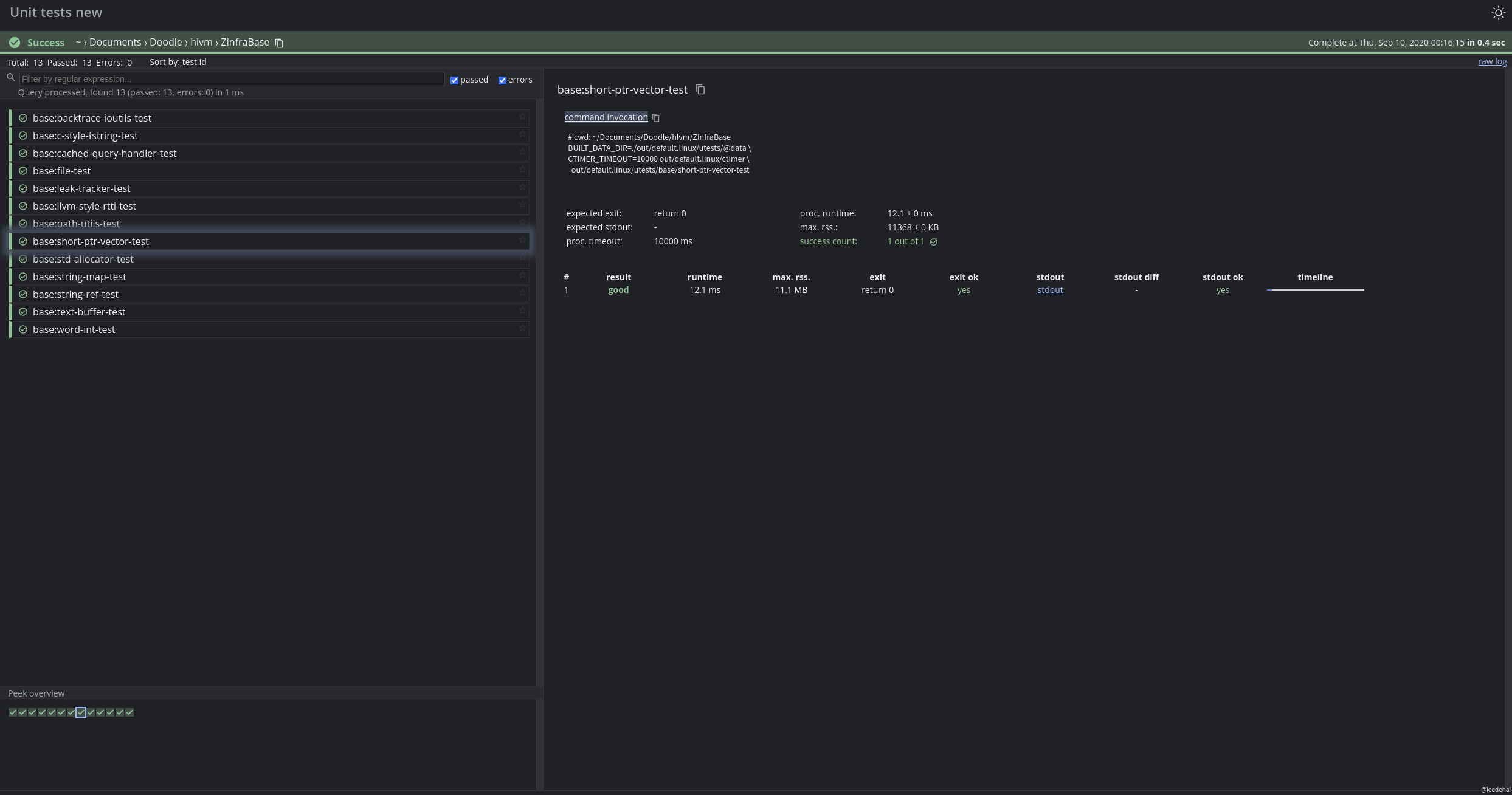Toggle favorite star on base:path-utils-test
The height and width of the screenshot is (795, 1512).
coord(522,222)
